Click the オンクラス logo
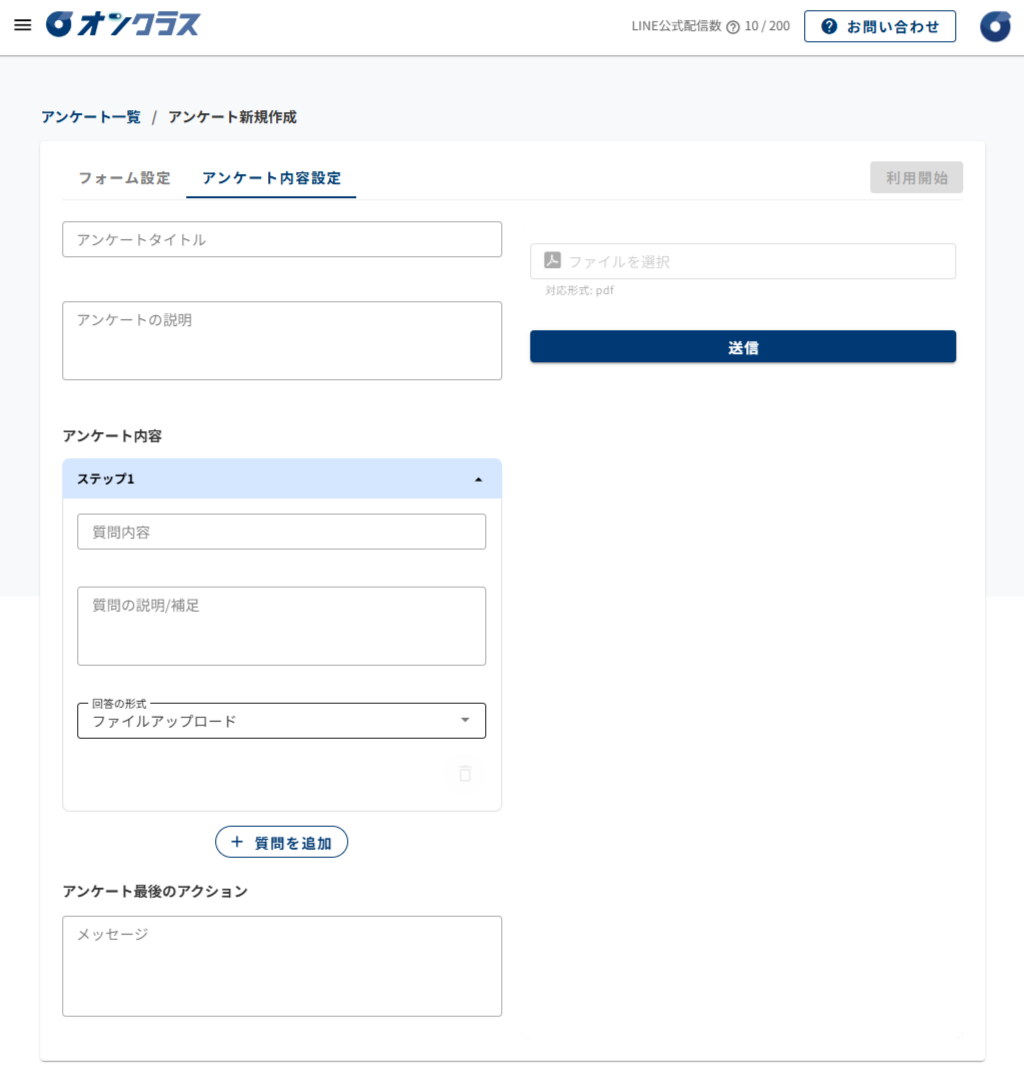Screen dimensions: 1024x1068 point(123,25)
